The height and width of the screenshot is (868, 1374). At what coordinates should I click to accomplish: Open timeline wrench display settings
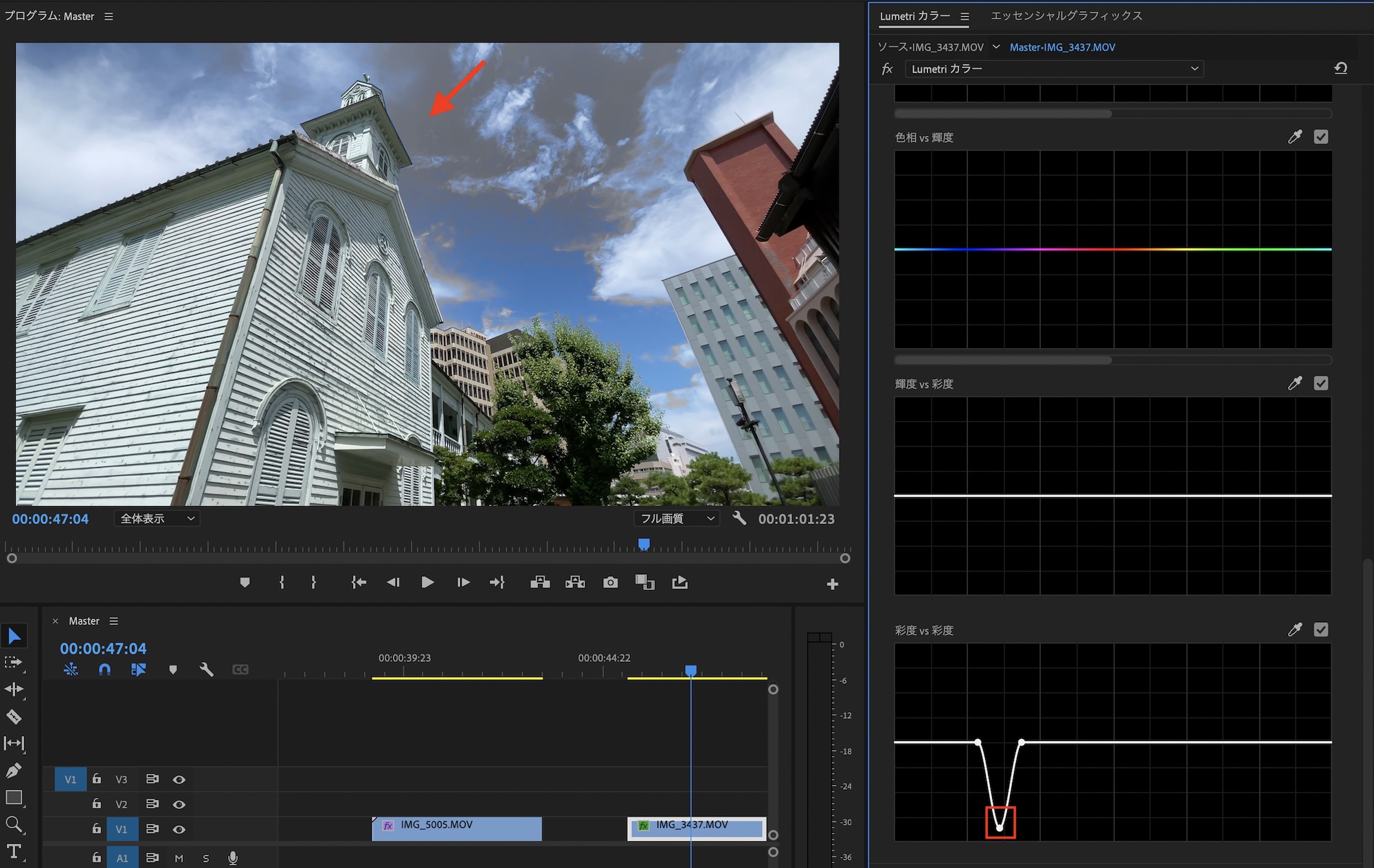pyautogui.click(x=206, y=669)
